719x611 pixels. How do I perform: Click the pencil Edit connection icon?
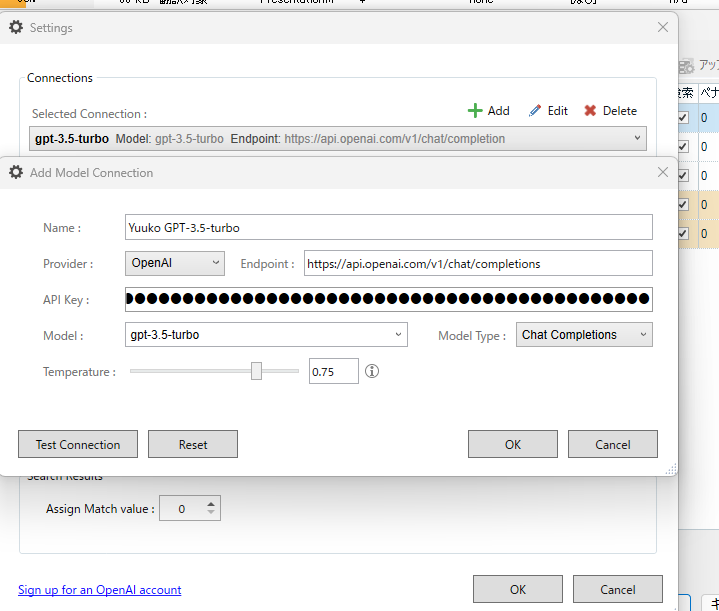[x=535, y=111]
